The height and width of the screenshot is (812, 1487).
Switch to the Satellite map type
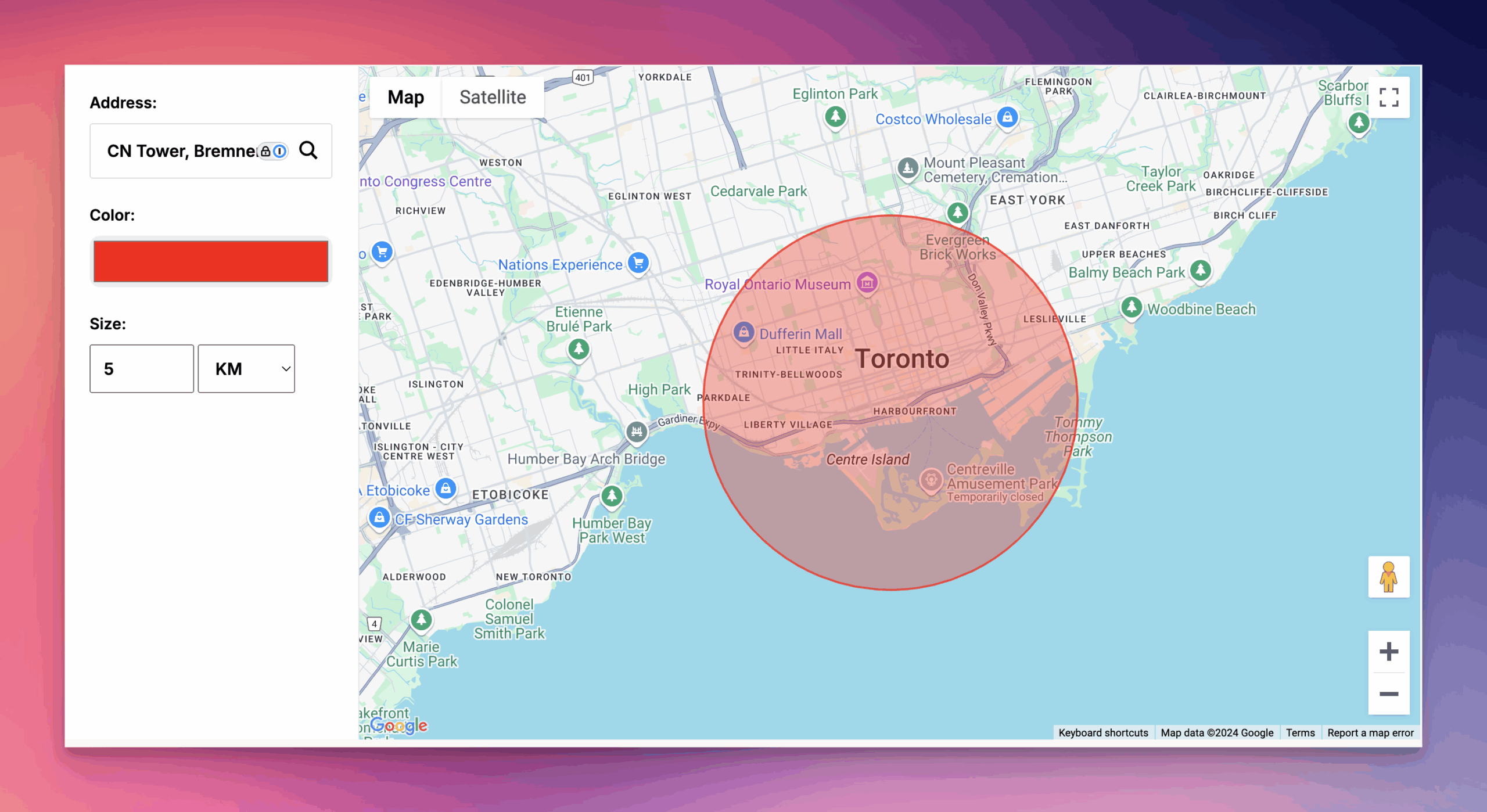tap(493, 97)
